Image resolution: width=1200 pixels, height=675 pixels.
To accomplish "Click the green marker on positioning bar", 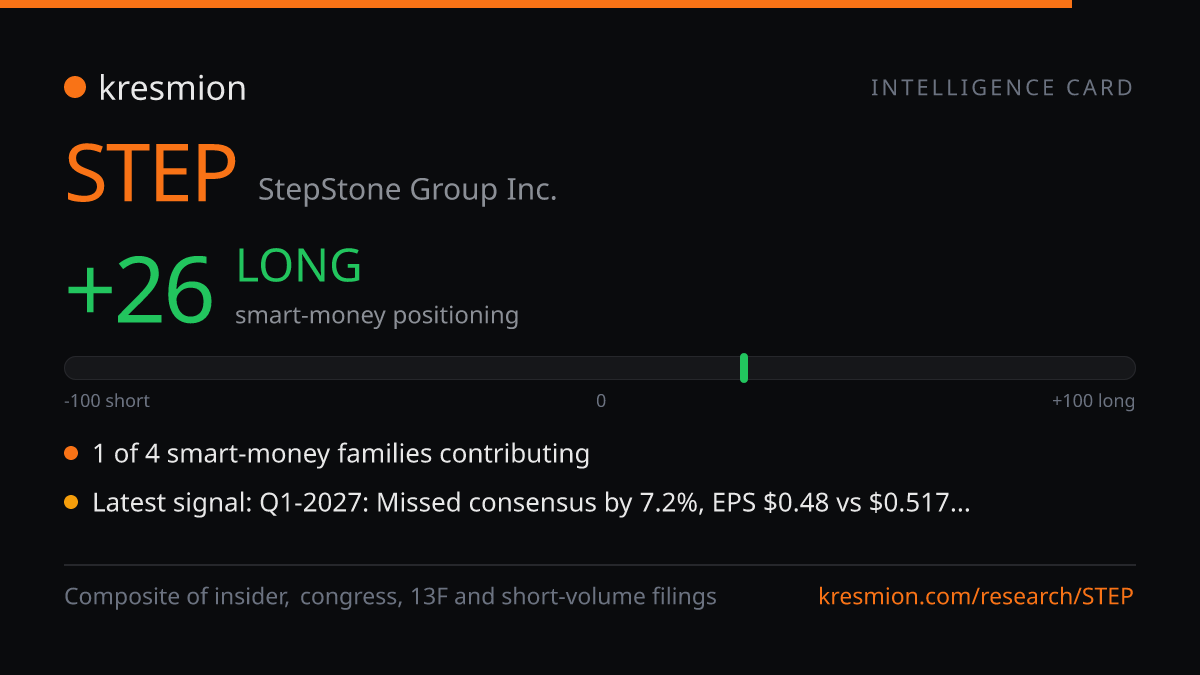I will [744, 368].
